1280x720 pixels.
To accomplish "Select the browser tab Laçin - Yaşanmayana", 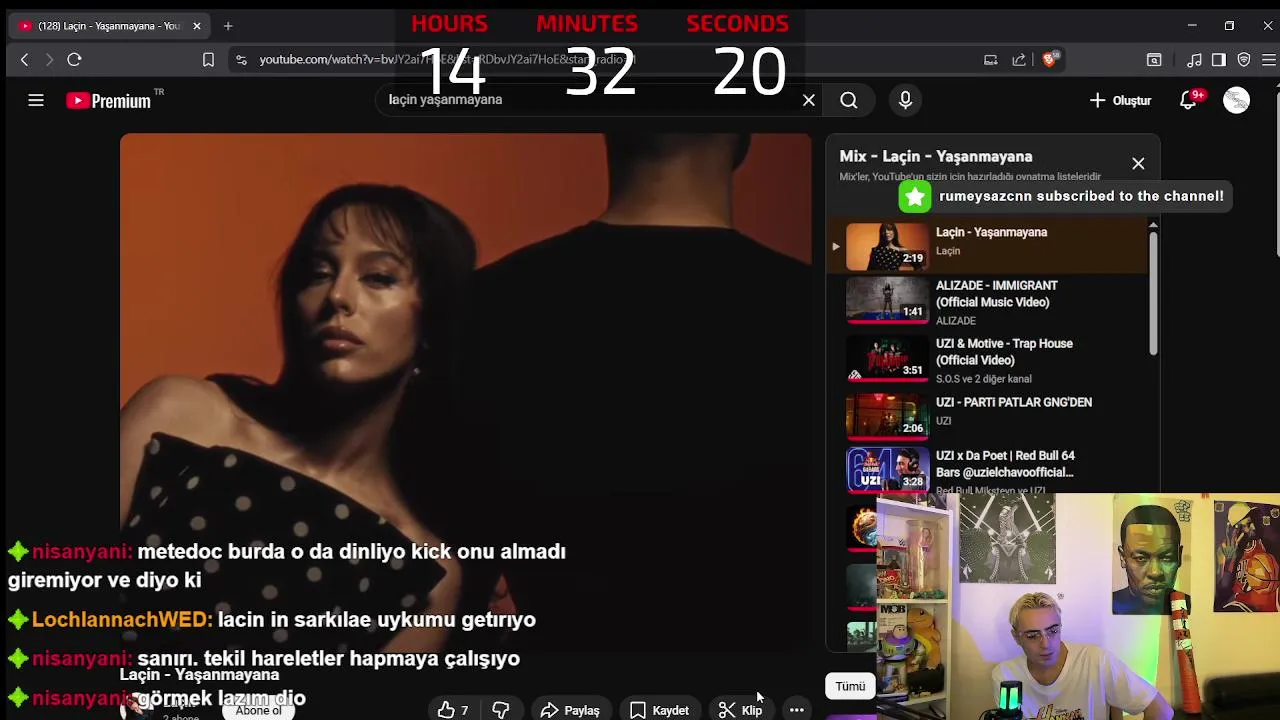I will [x=108, y=26].
